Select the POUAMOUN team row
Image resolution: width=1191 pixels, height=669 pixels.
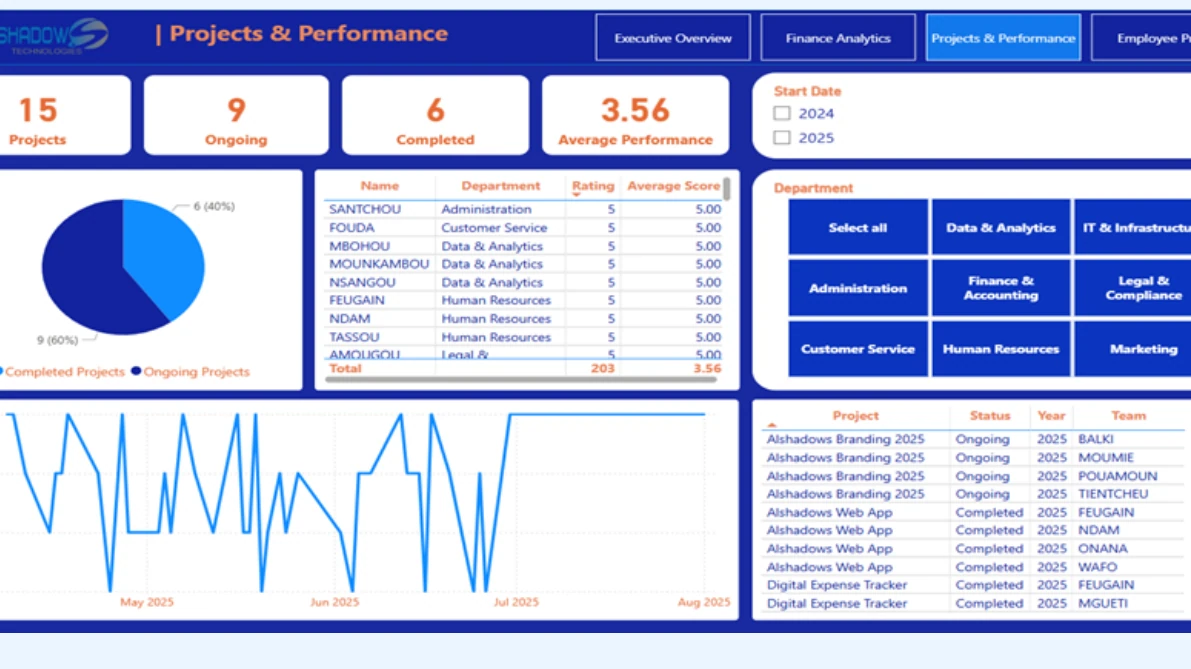[975, 476]
